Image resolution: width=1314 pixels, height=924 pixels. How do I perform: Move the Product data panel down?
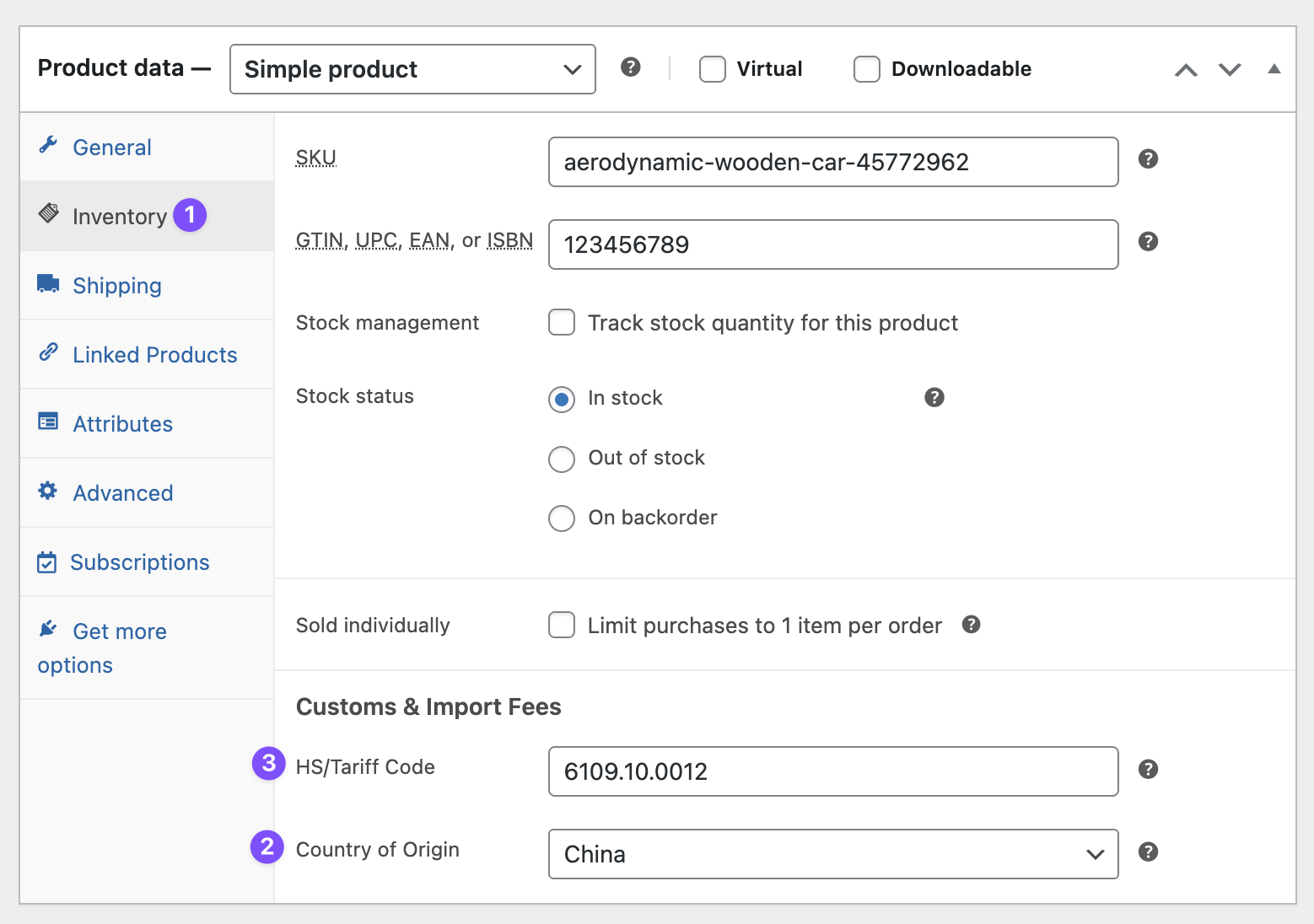click(x=1230, y=70)
